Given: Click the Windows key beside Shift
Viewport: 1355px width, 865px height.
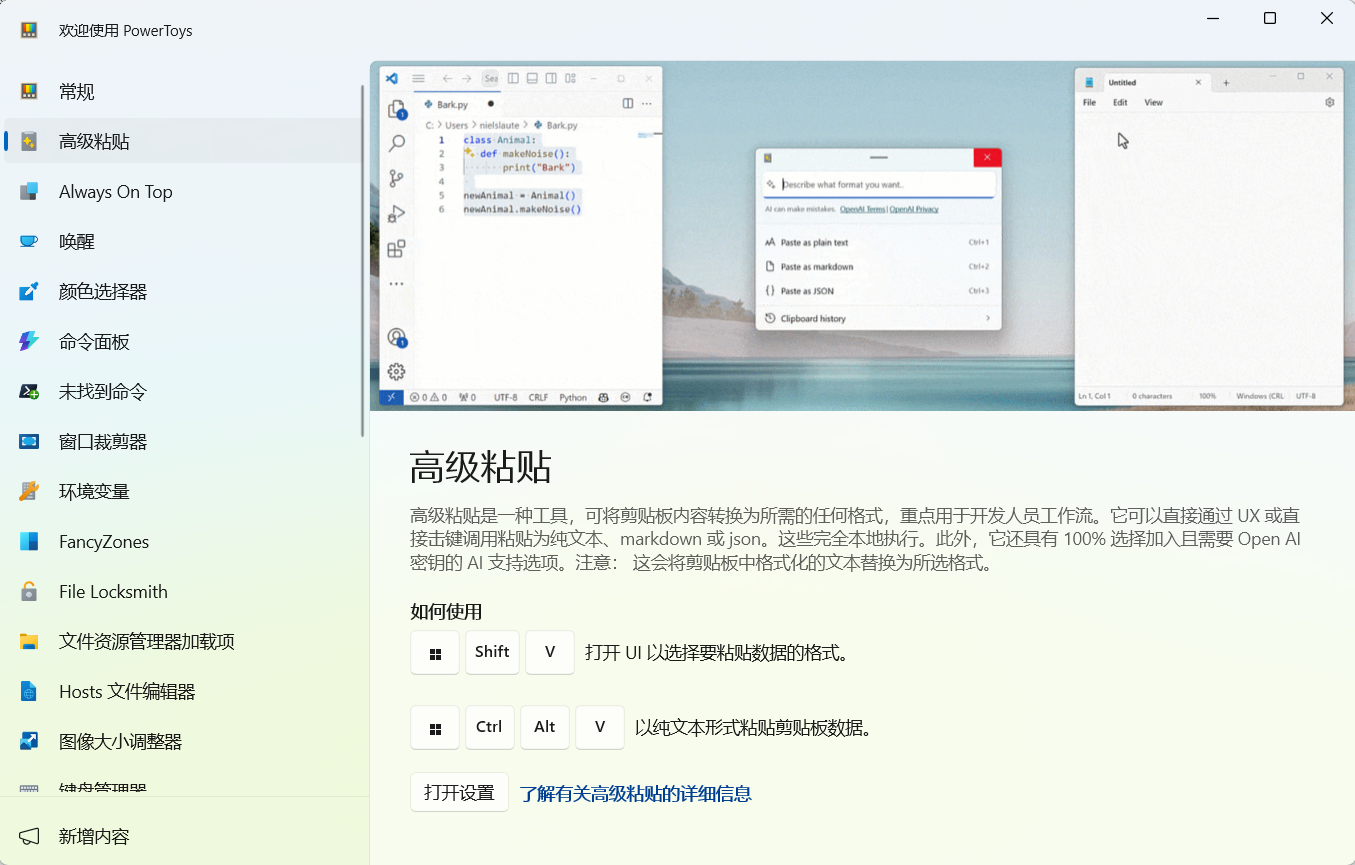Looking at the screenshot, I should [x=435, y=652].
